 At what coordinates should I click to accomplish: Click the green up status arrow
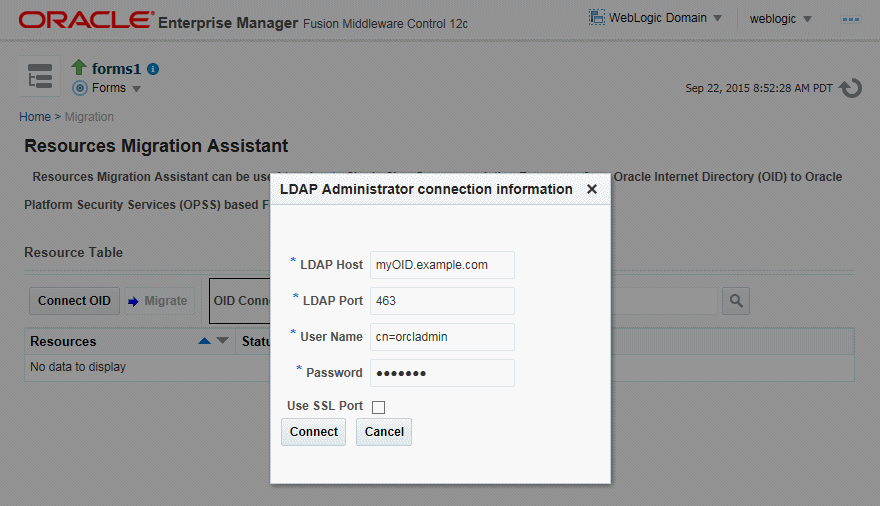coord(79,67)
